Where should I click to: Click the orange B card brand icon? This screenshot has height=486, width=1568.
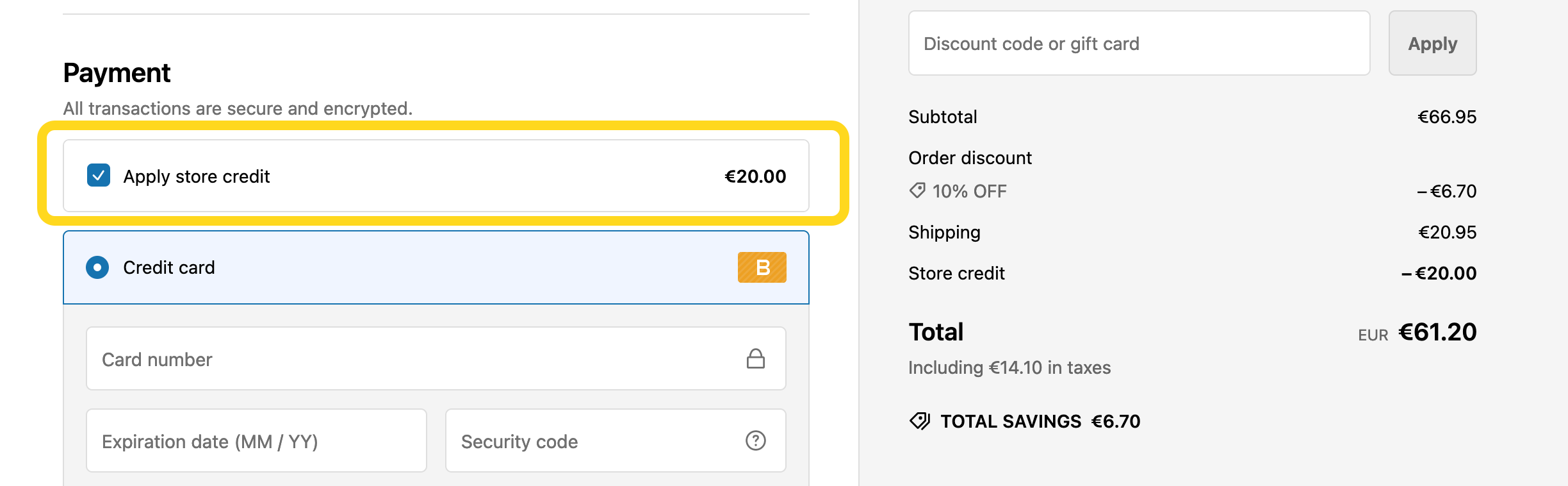[x=762, y=267]
